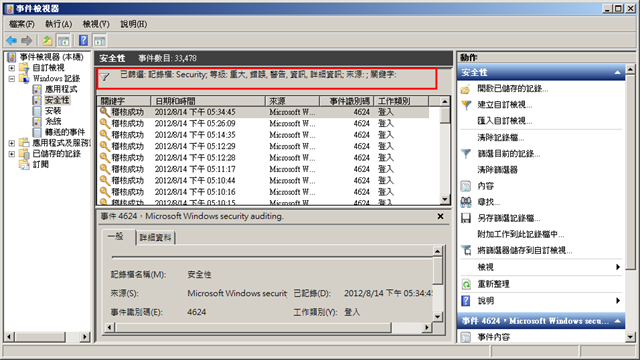Sort by 事件識別碼 column header

coord(346,101)
